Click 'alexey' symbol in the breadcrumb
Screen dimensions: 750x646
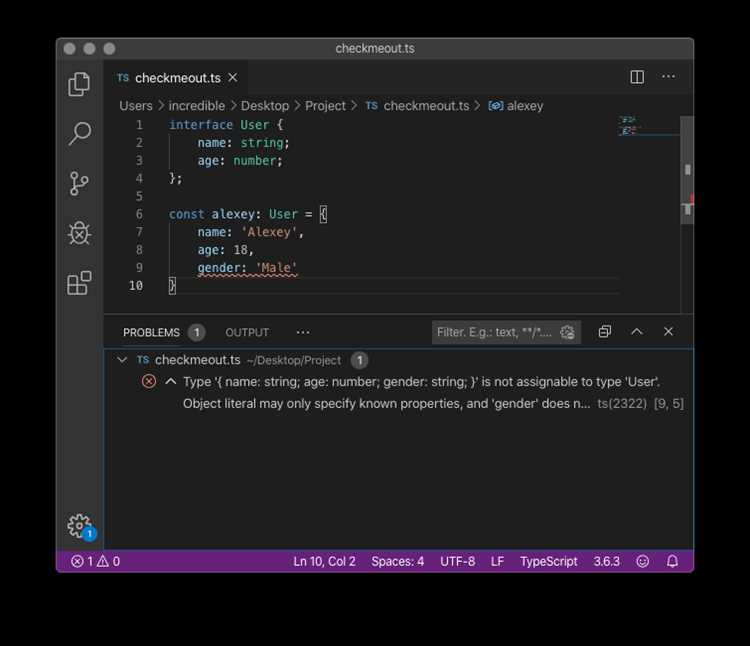(x=525, y=106)
